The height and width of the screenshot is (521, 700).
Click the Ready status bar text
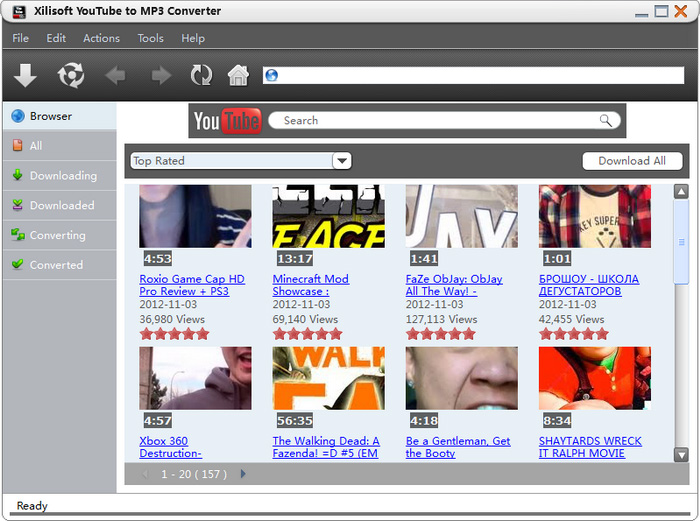[x=32, y=506]
